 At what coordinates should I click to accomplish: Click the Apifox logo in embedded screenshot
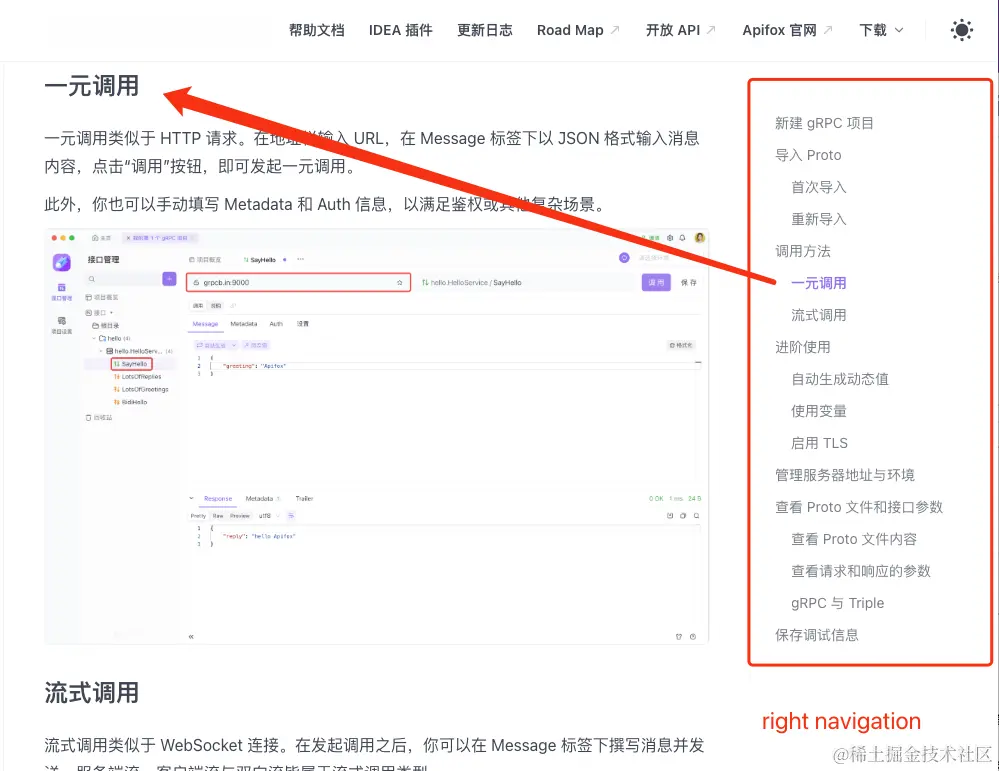point(62,261)
